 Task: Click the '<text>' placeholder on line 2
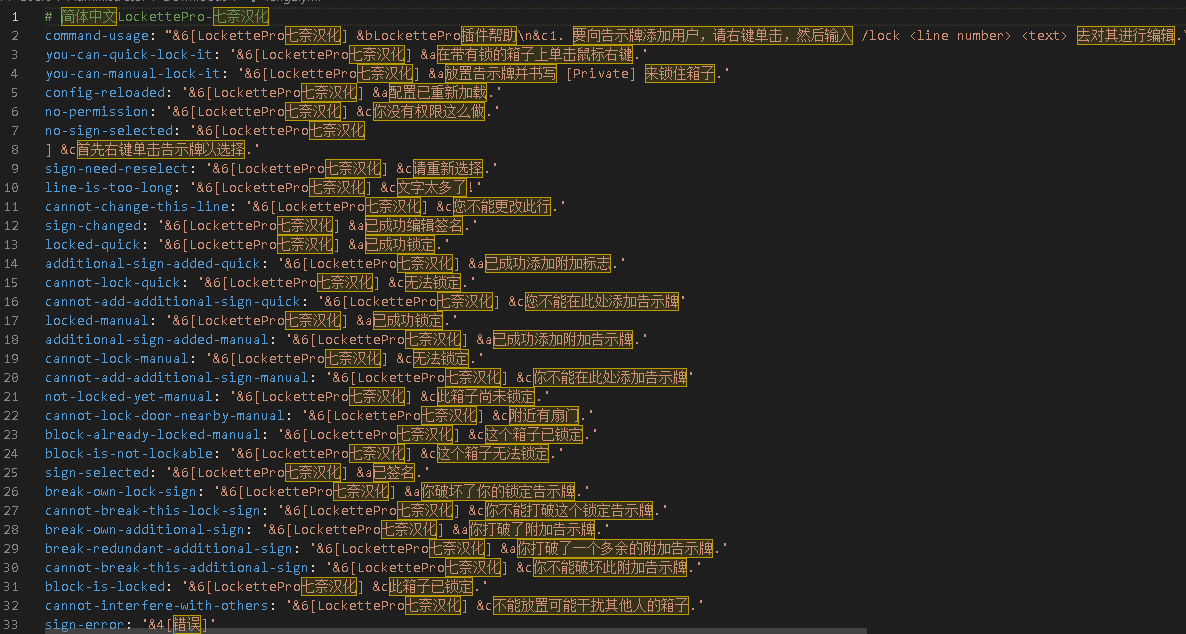[x=1045, y=36]
